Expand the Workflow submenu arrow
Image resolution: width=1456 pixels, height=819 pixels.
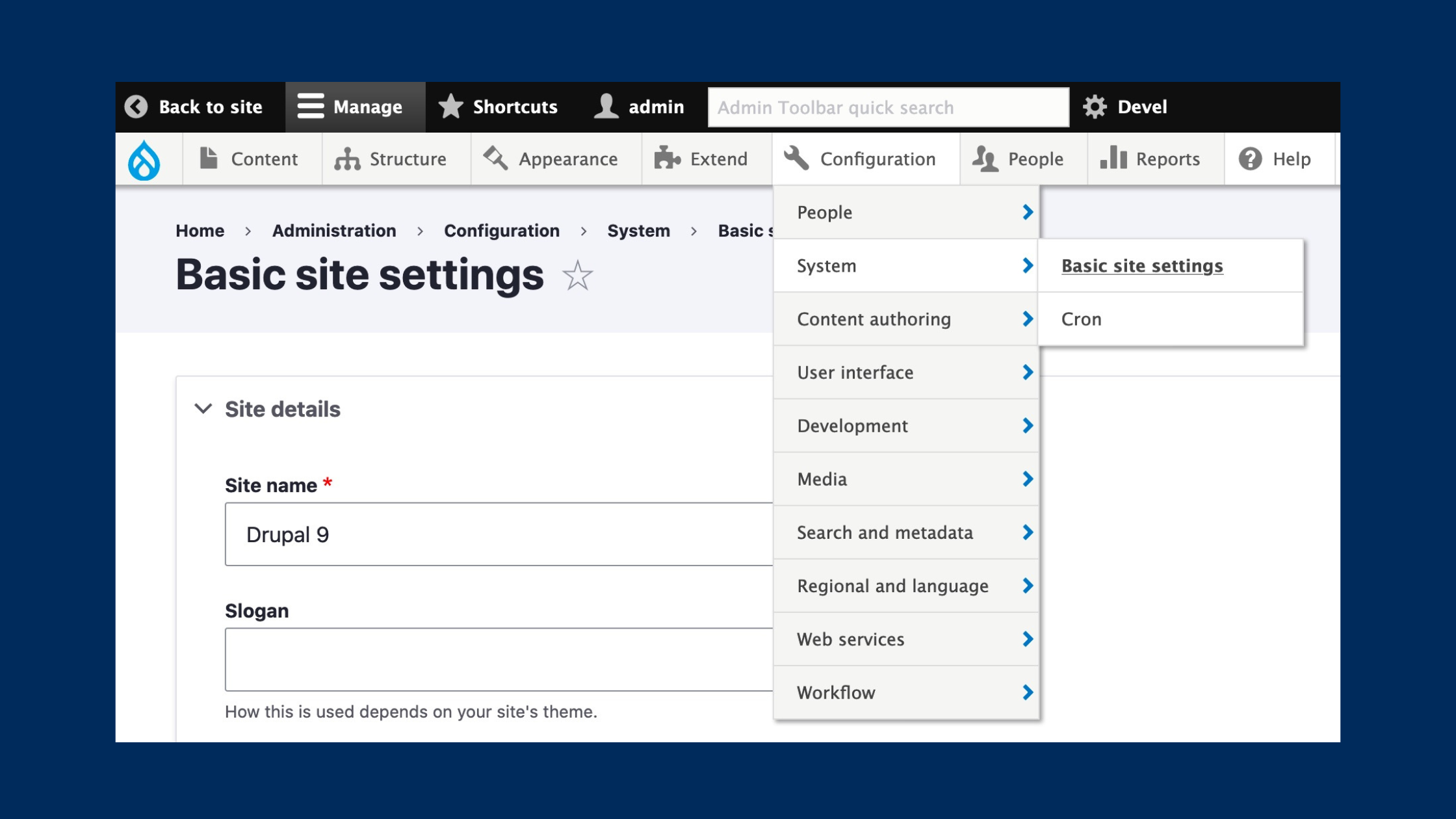click(1028, 692)
